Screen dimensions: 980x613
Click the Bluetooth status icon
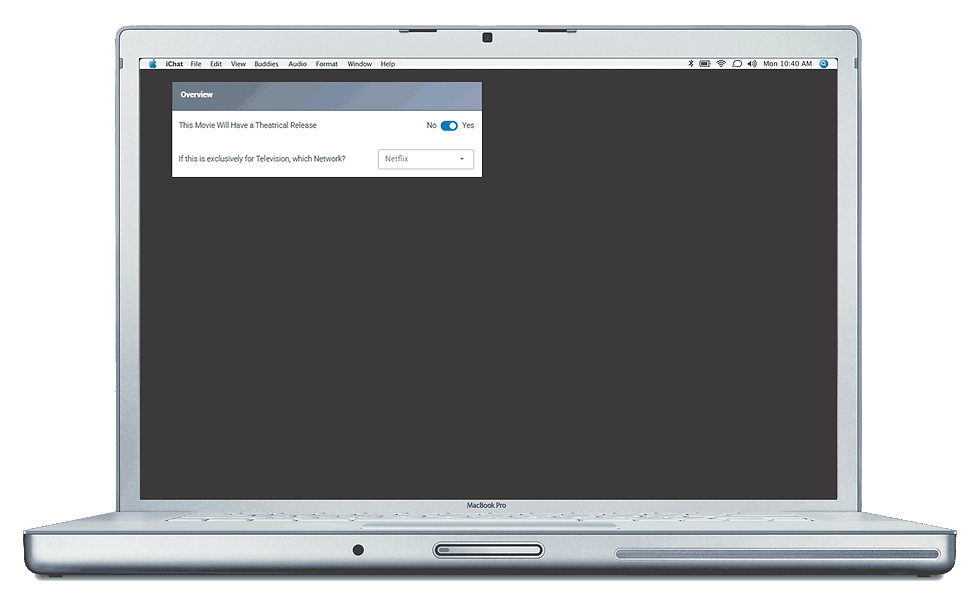[691, 64]
